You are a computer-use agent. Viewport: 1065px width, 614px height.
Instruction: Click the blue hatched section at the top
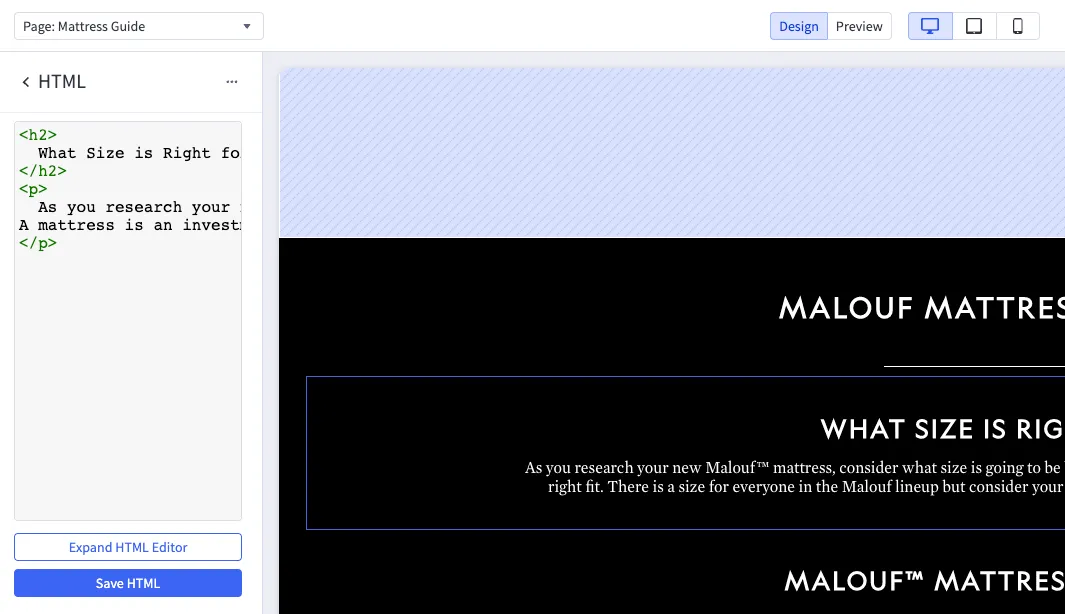[670, 150]
